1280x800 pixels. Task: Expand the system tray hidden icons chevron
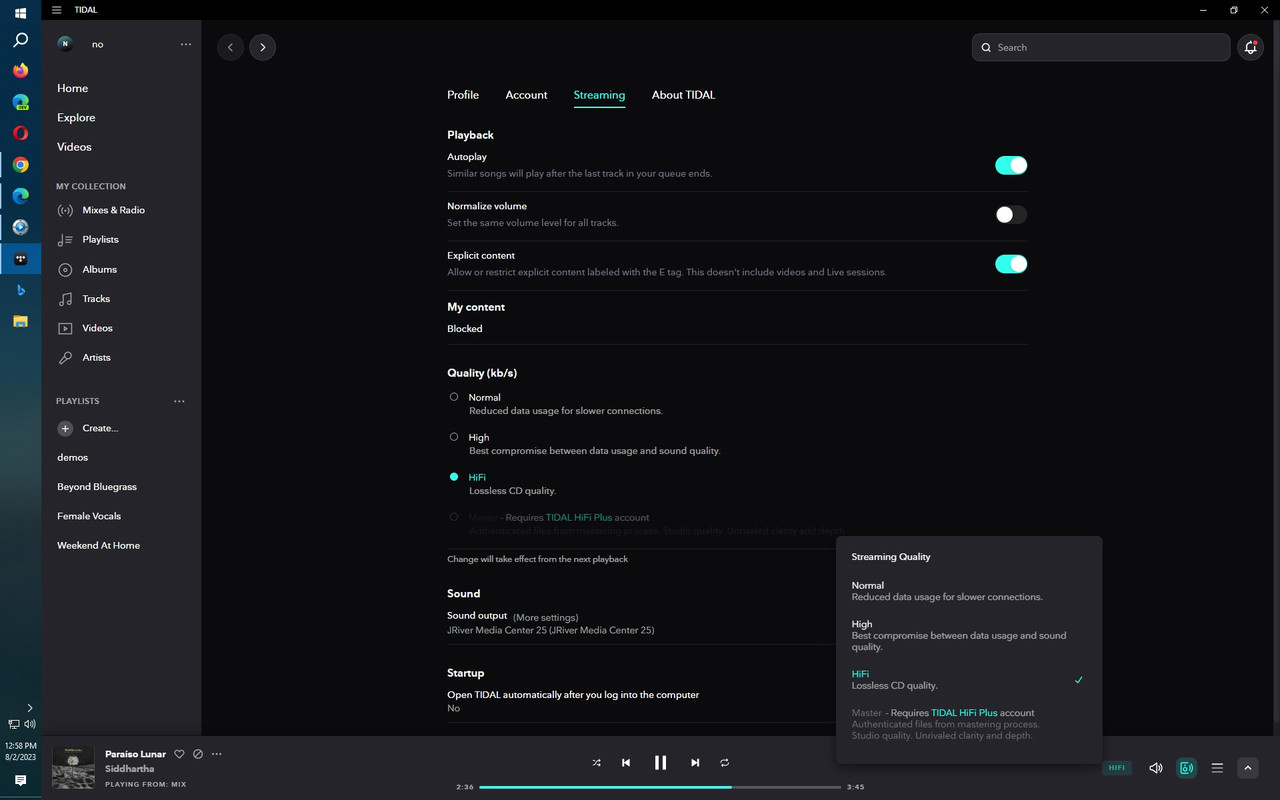29,707
